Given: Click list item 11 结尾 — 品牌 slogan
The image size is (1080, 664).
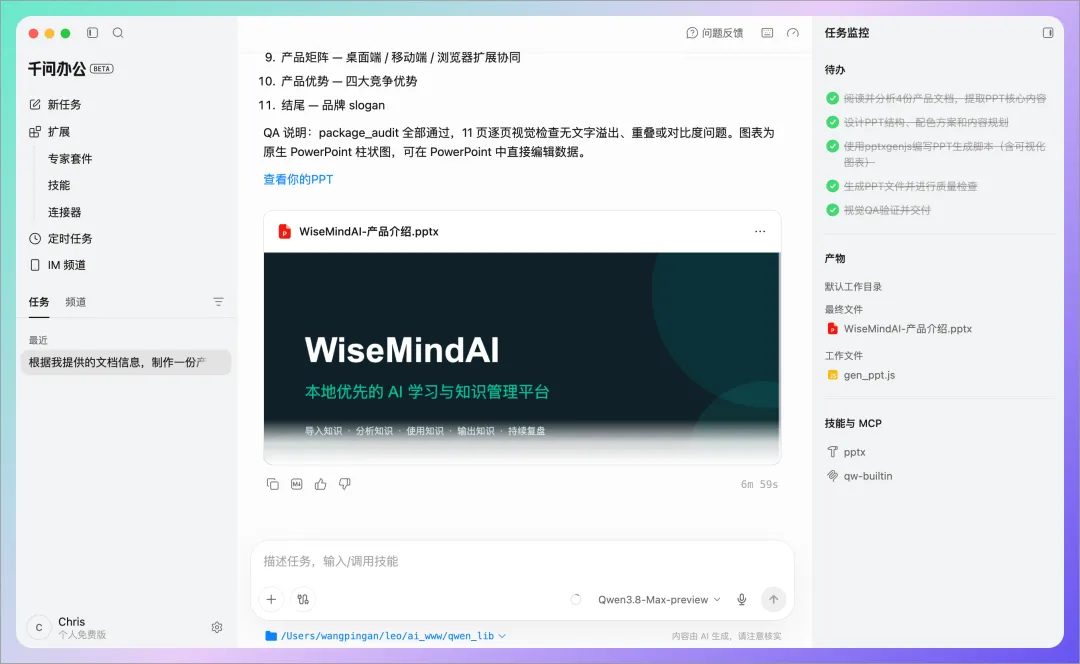Looking at the screenshot, I should [x=322, y=105].
